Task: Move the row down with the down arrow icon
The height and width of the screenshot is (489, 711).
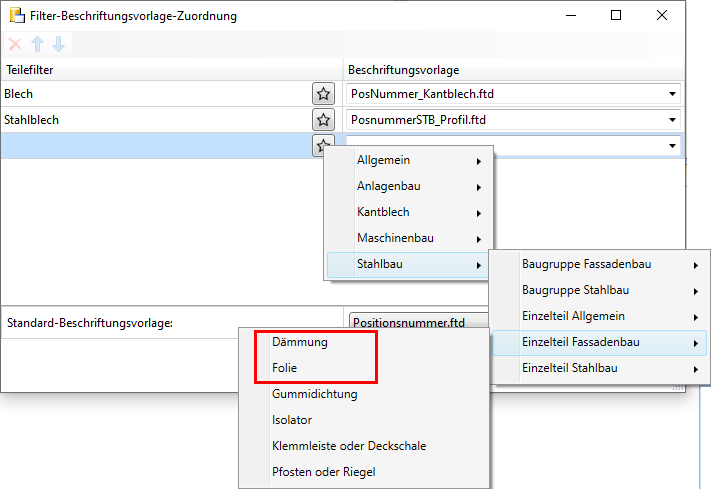Action: coord(58,44)
